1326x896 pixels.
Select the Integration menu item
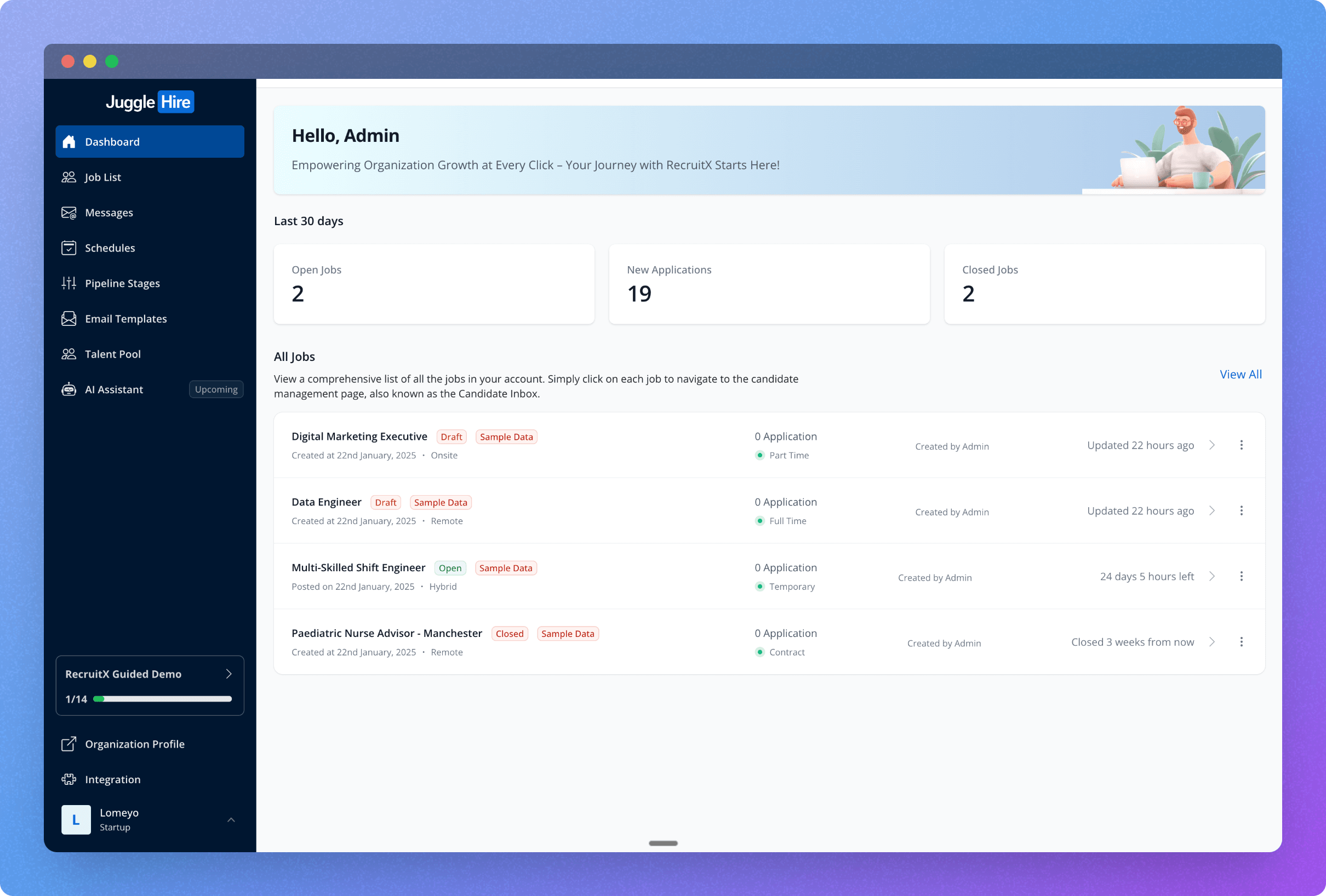(112, 778)
